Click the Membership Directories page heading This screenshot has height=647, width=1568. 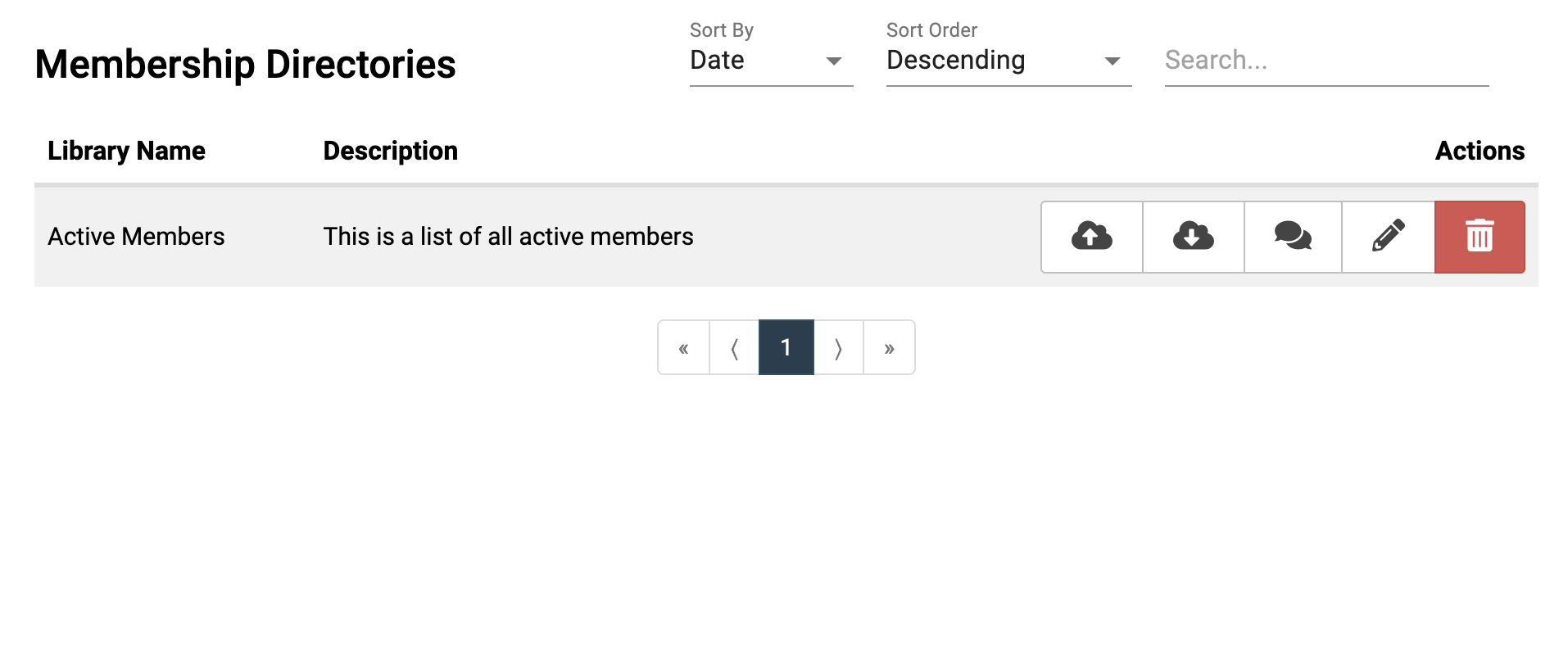click(x=245, y=65)
